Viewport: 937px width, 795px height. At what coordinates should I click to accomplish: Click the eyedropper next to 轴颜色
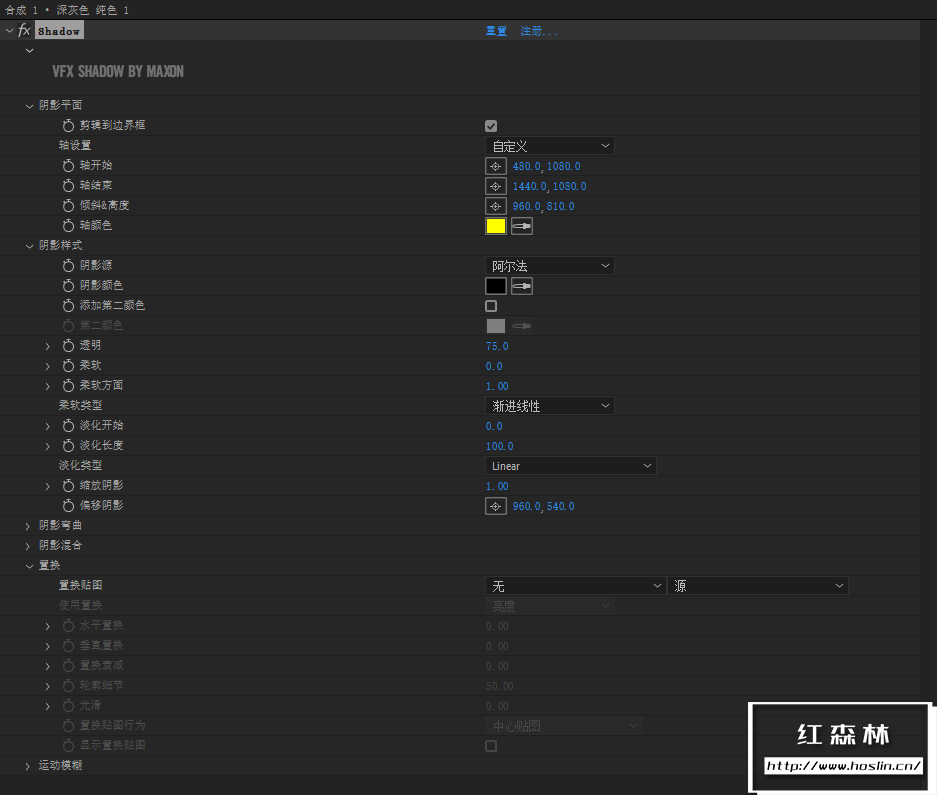(521, 226)
